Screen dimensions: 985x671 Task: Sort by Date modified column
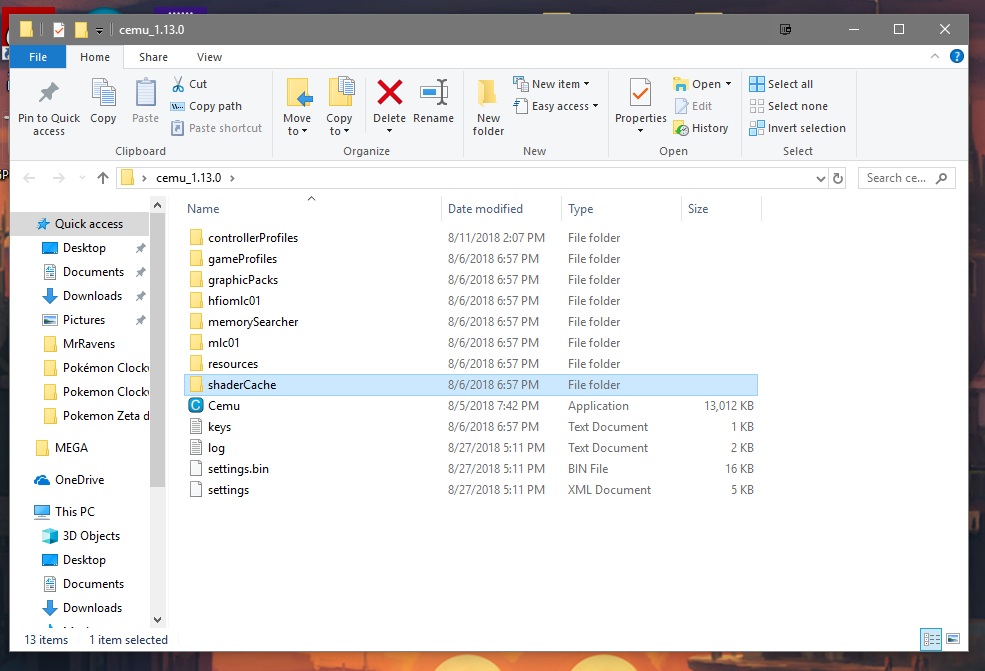485,209
